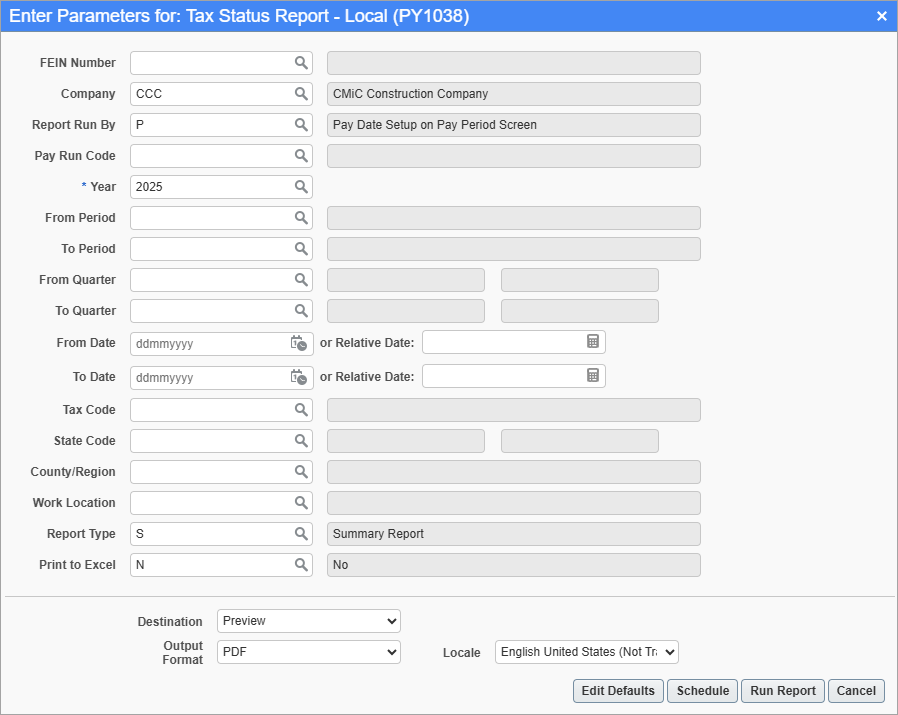Open the Locale dropdown
This screenshot has width=898, height=715.
pos(586,652)
